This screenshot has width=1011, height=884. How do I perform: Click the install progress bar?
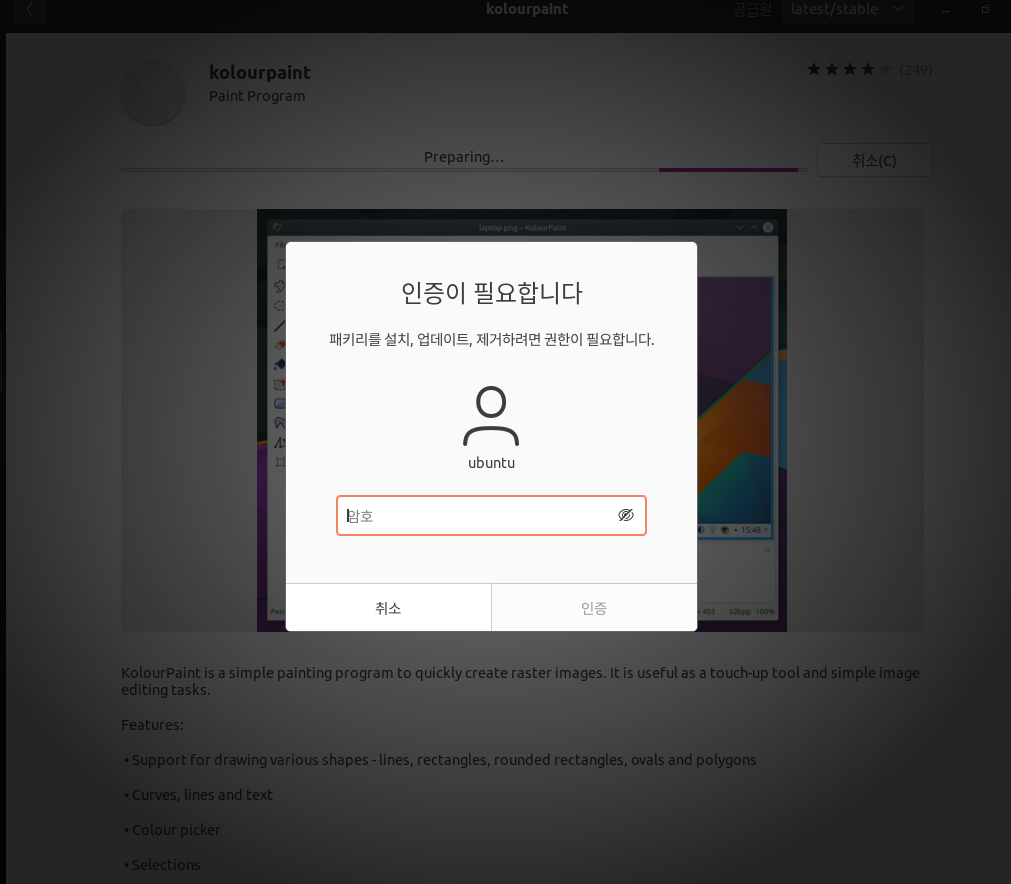click(464, 170)
